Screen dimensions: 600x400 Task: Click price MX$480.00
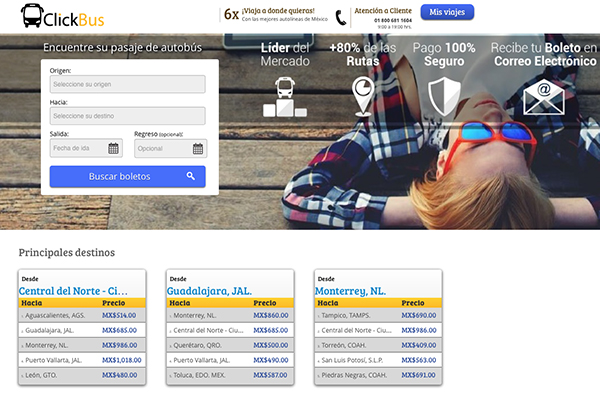point(119,375)
